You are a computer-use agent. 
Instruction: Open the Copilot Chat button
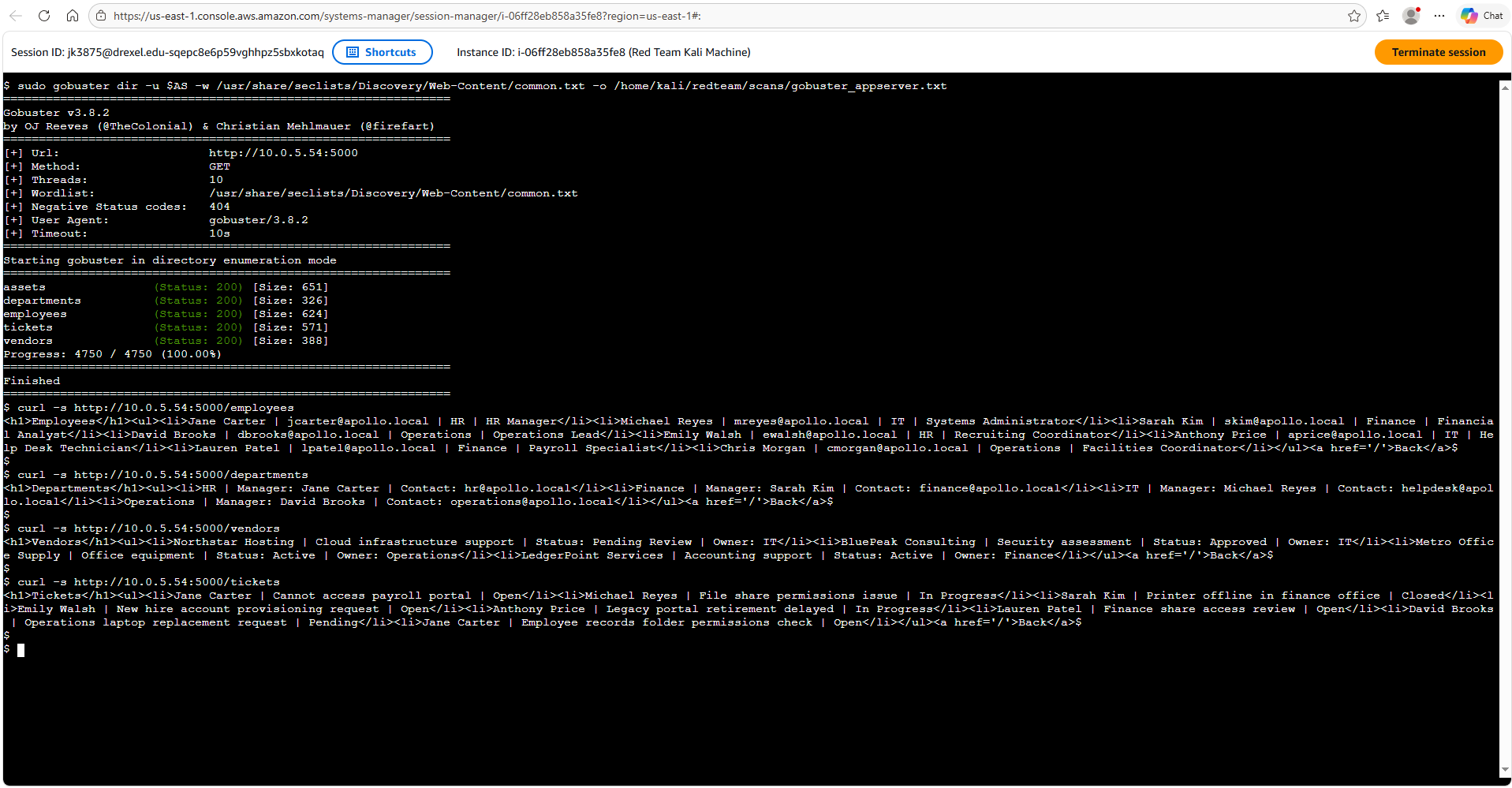click(x=1482, y=16)
